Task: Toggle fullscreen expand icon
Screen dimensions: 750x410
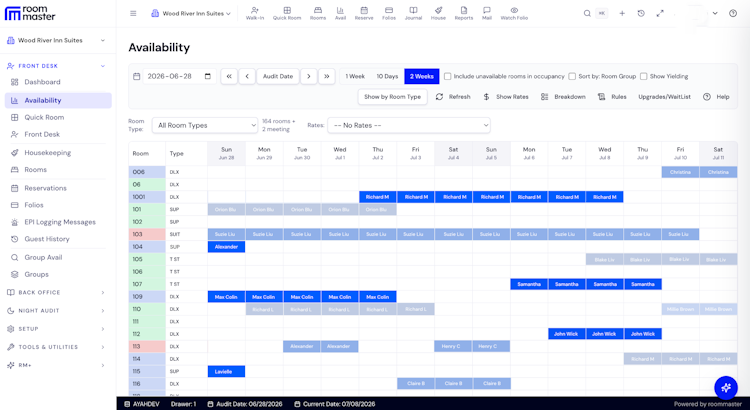Action: tap(660, 13)
